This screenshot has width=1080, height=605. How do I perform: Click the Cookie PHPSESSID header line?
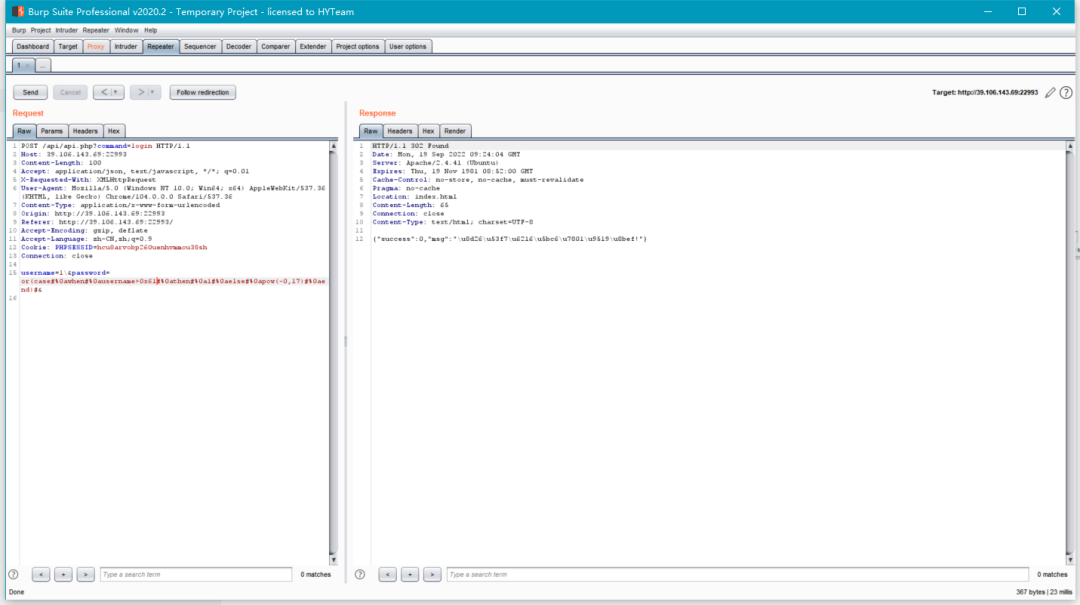pos(114,247)
